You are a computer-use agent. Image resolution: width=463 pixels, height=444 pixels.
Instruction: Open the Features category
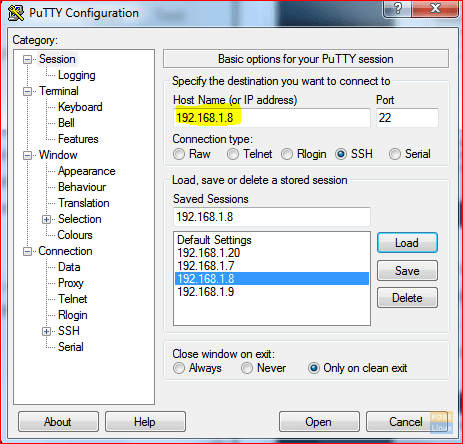pyautogui.click(x=78, y=139)
